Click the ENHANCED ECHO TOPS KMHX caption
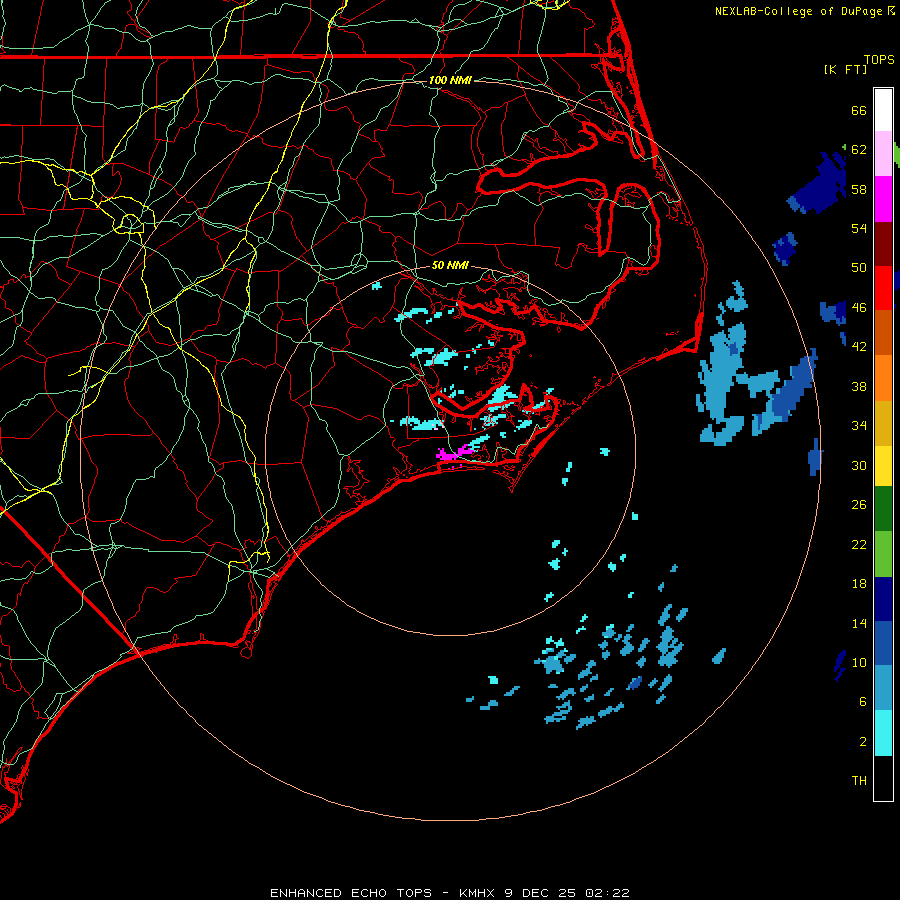The image size is (900, 900). pyautogui.click(x=450, y=893)
